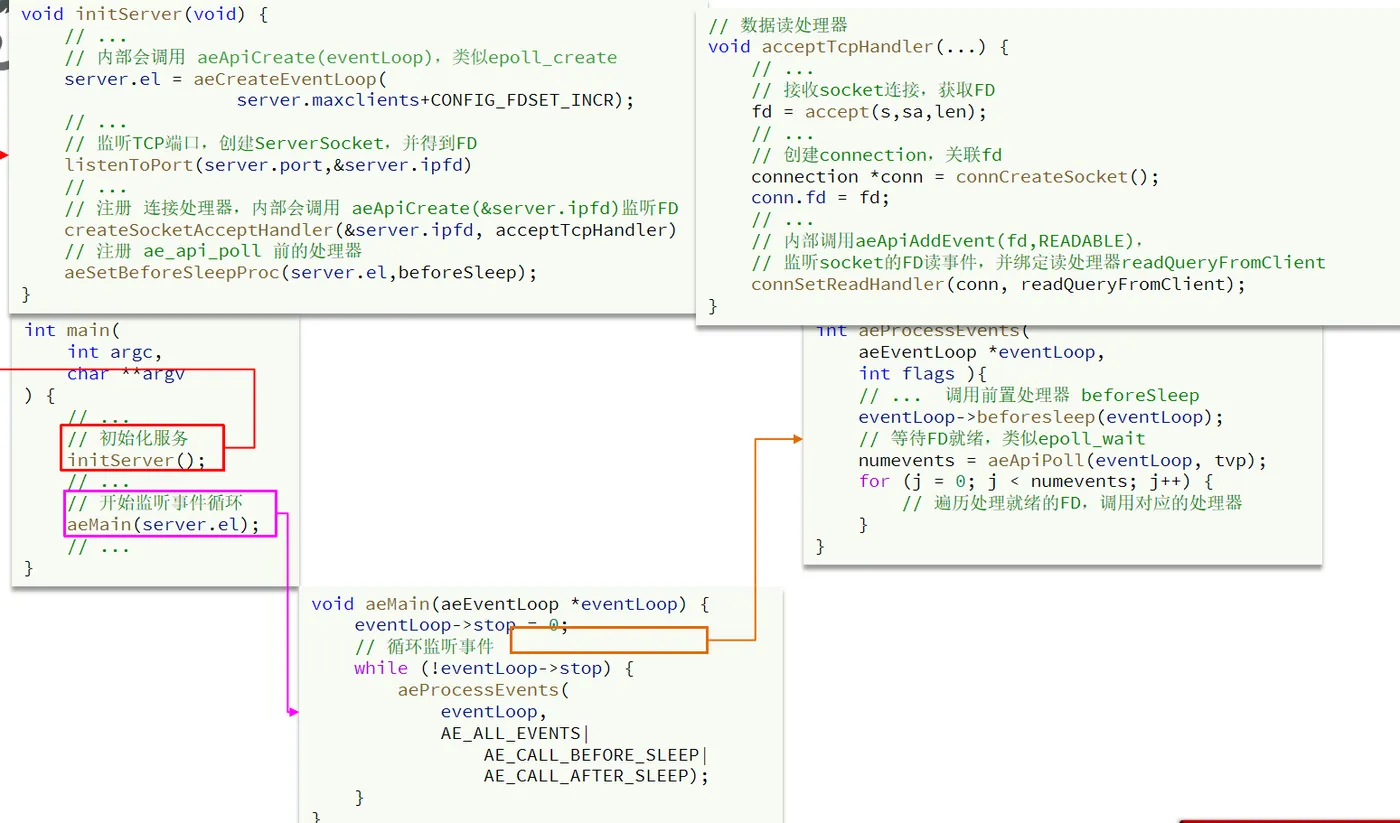The image size is (1400, 823).
Task: Click connSetReadHandler(conn, readQueryFromClient); line
Action: tap(999, 284)
